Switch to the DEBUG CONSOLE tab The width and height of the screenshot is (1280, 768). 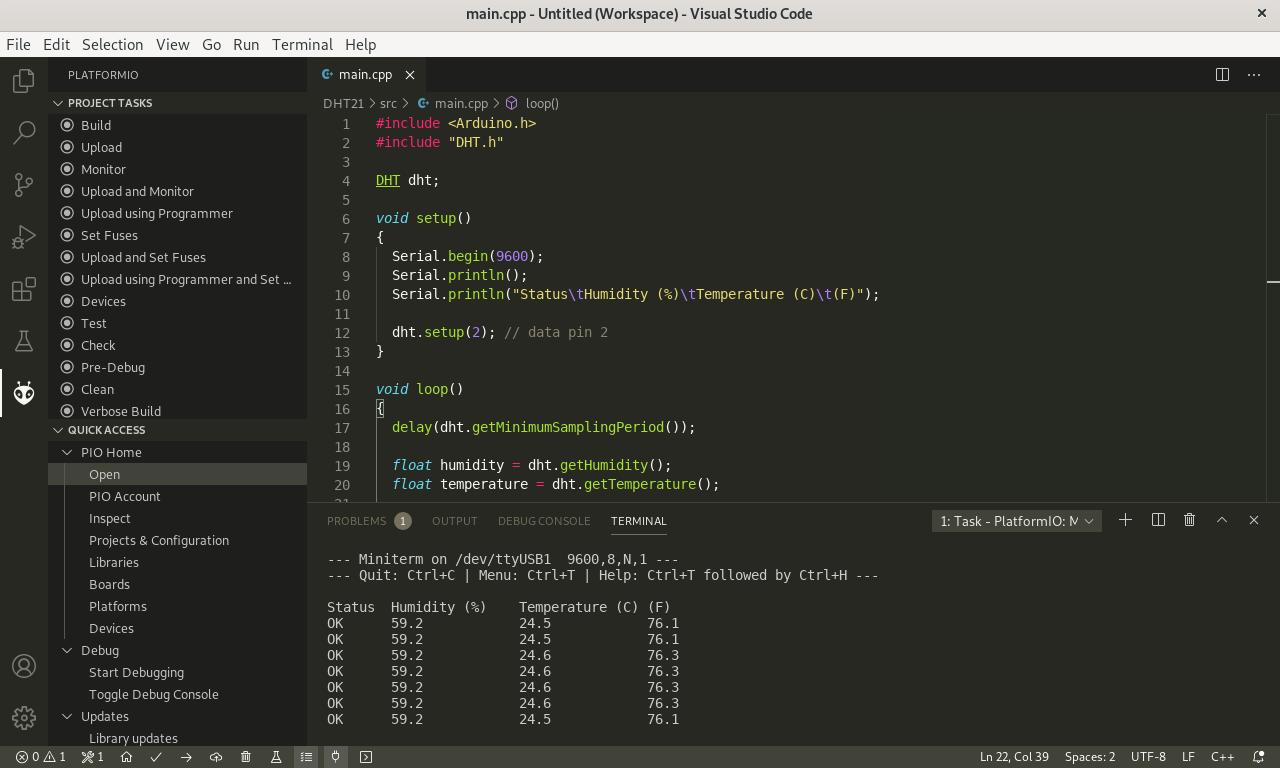pyautogui.click(x=544, y=521)
